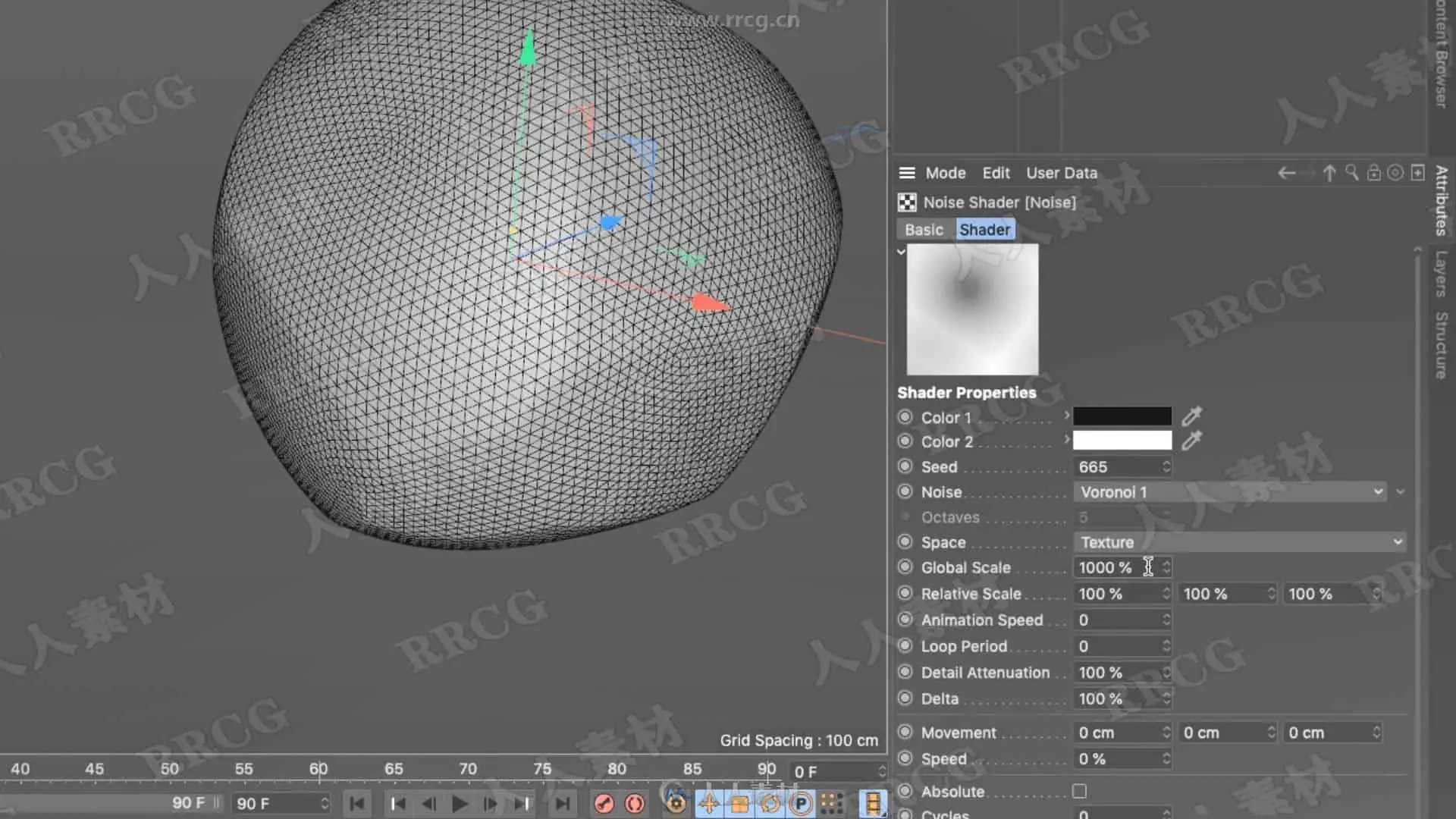Toggle Parameter keyframe recording
The height and width of the screenshot is (819, 1456).
tap(801, 804)
